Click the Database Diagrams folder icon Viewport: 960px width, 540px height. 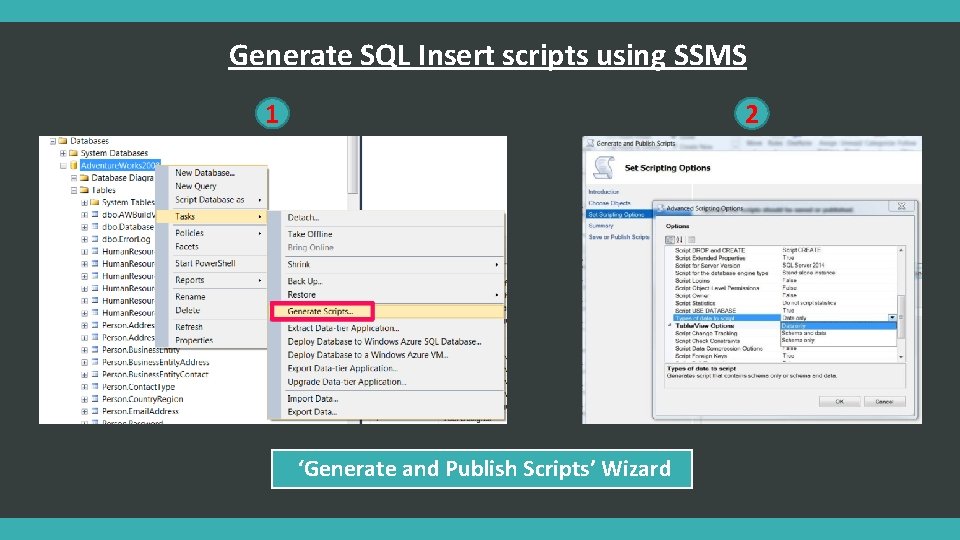pos(84,178)
